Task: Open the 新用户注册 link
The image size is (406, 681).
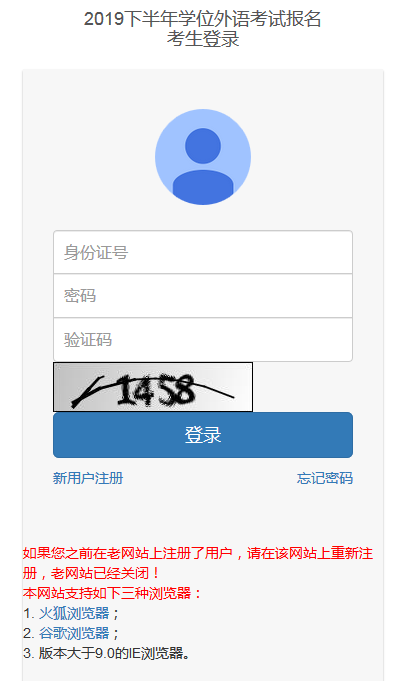Action: (x=88, y=478)
